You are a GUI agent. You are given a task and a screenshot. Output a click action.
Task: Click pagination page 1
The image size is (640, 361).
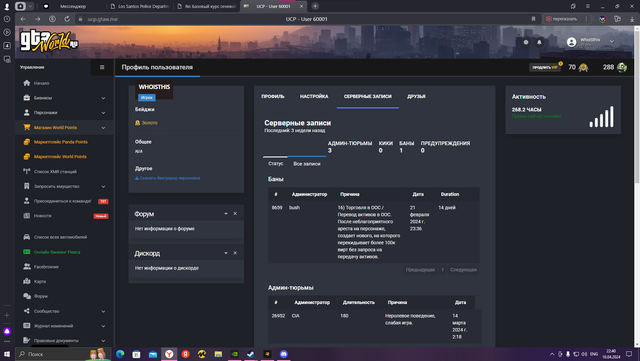click(442, 270)
